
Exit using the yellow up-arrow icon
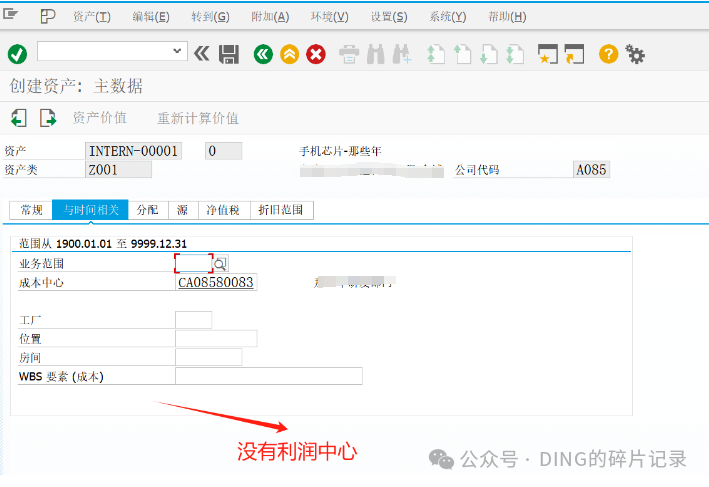[289, 54]
